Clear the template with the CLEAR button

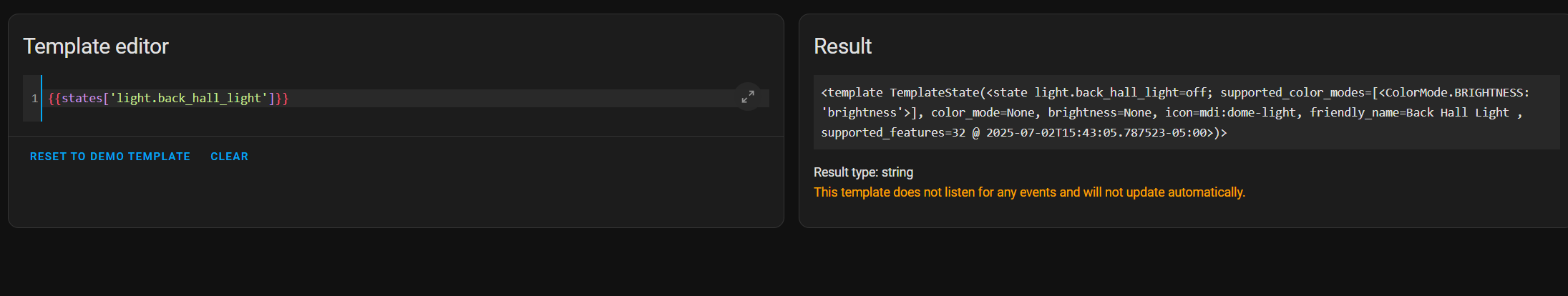(x=230, y=157)
